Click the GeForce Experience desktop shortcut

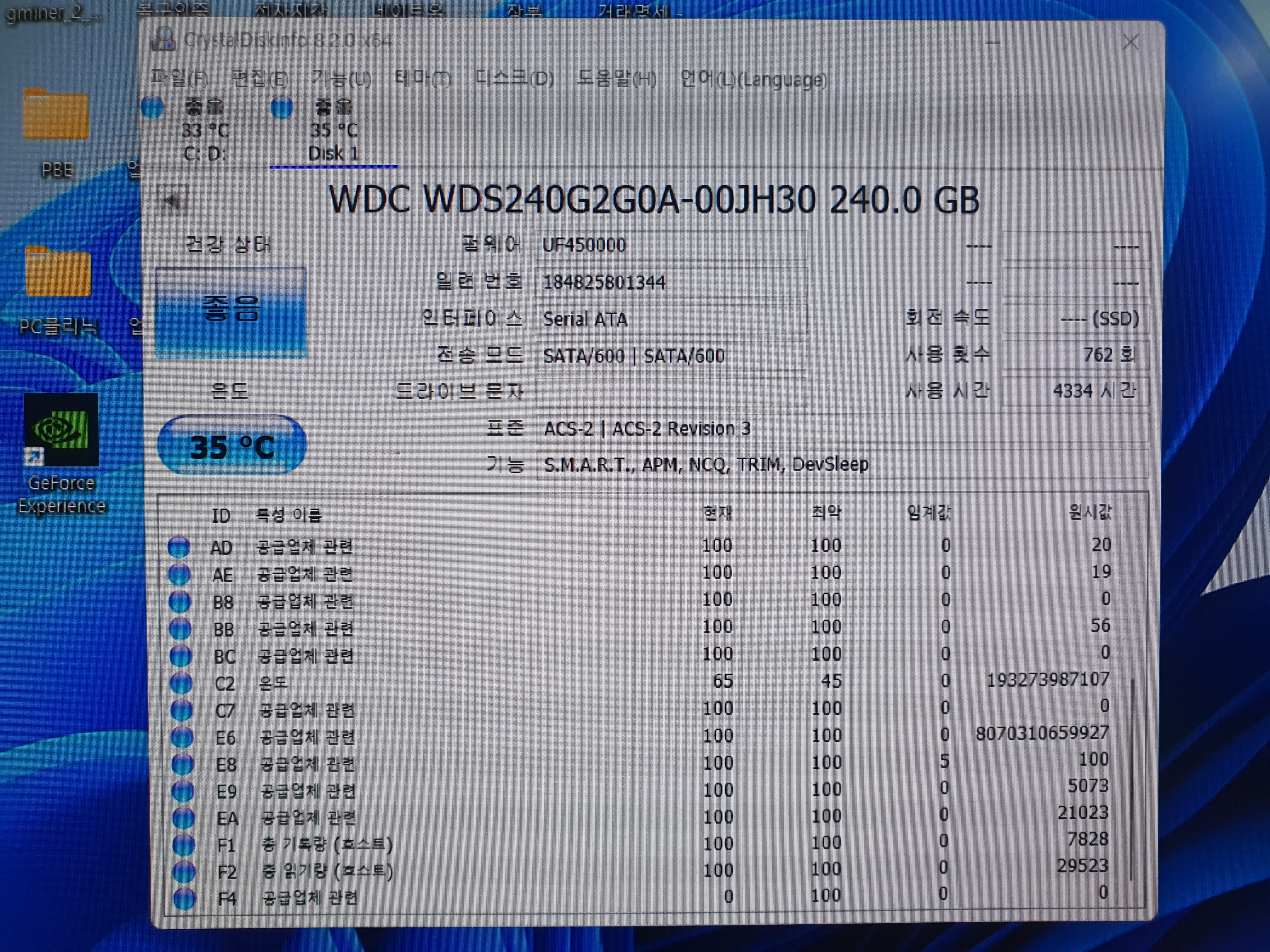61,455
